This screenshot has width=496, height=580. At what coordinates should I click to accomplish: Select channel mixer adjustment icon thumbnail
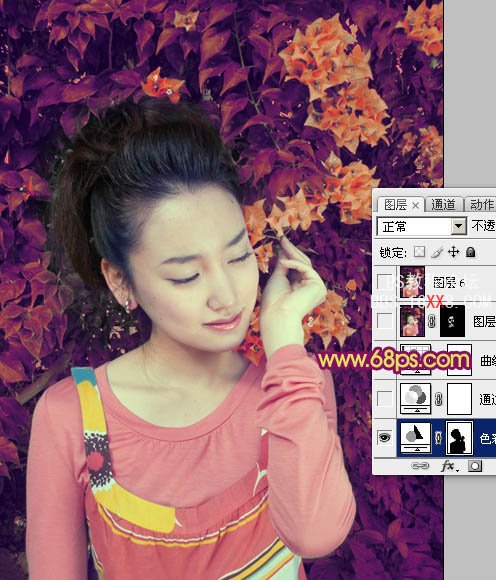(416, 398)
